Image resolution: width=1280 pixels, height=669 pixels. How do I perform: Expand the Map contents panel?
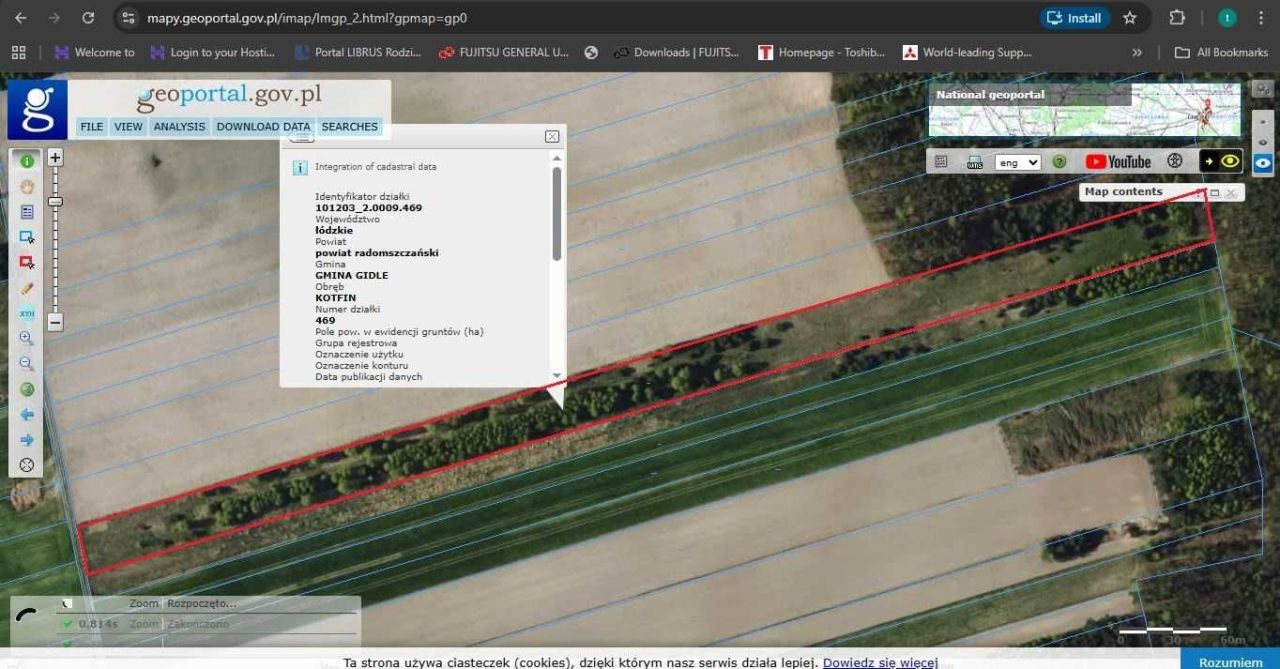coord(1214,192)
